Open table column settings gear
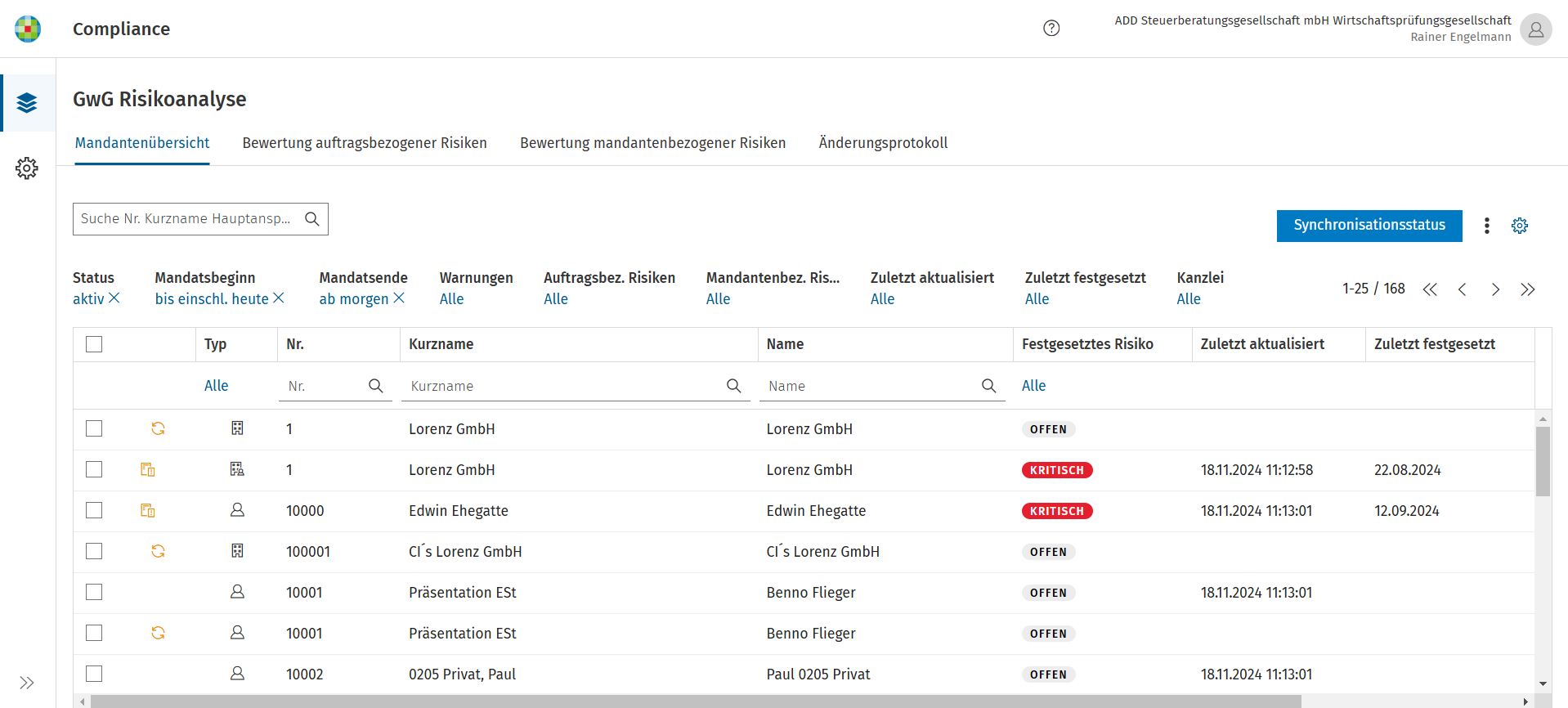 1520,226
